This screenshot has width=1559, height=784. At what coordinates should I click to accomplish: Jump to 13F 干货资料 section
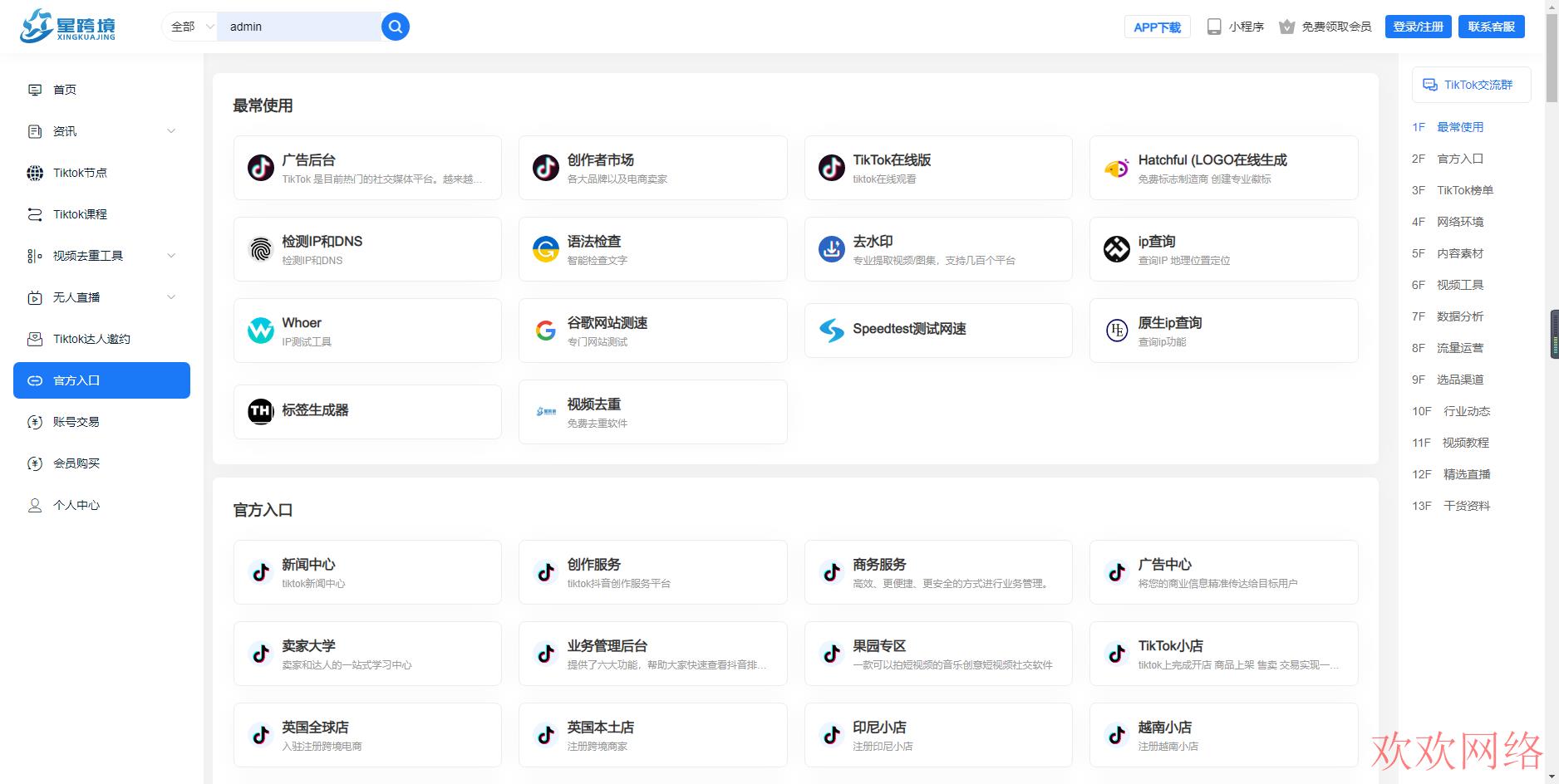click(x=1451, y=506)
